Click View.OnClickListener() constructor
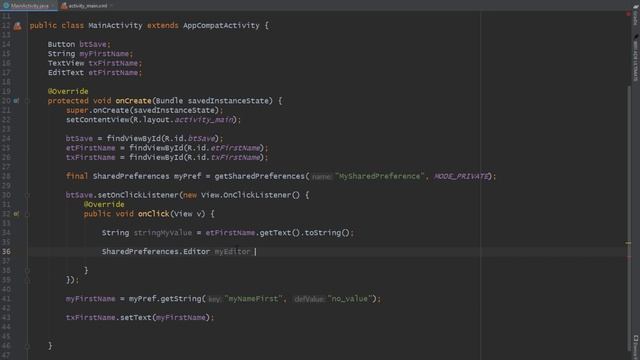The image size is (640, 360). [x=250, y=195]
